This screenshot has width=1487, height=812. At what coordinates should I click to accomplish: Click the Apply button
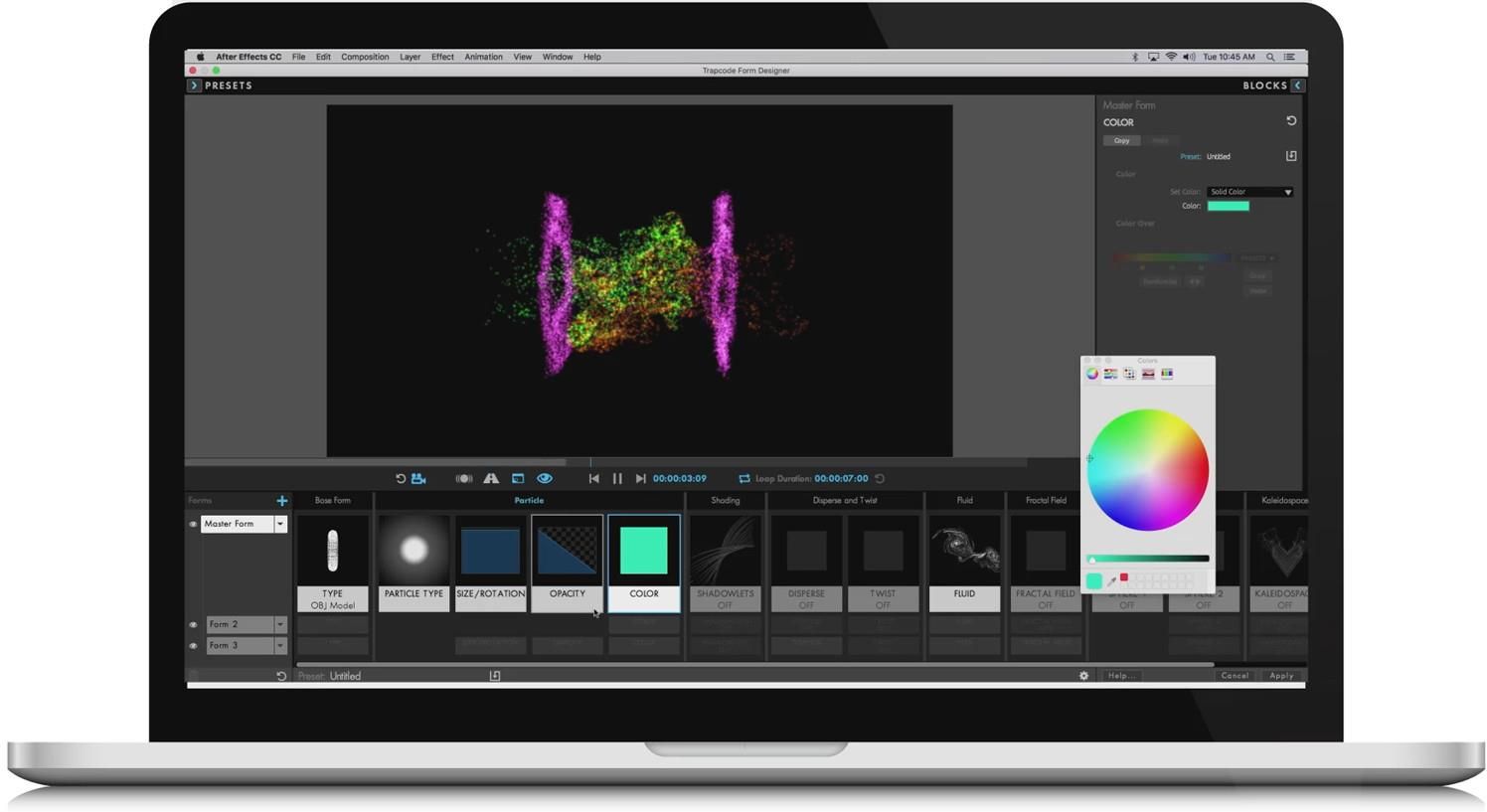coord(1280,675)
